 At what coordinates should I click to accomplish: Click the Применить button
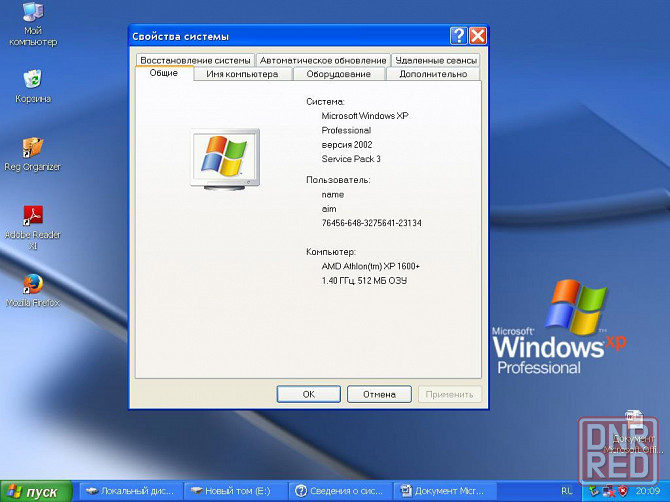coord(450,394)
